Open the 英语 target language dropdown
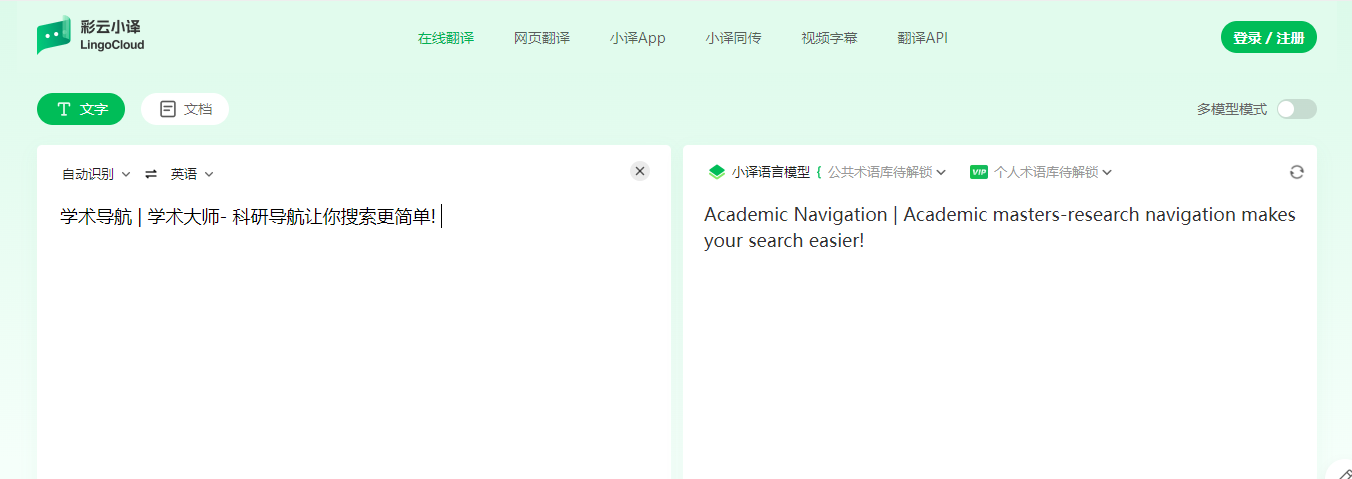Image resolution: width=1352 pixels, height=479 pixels. [192, 174]
